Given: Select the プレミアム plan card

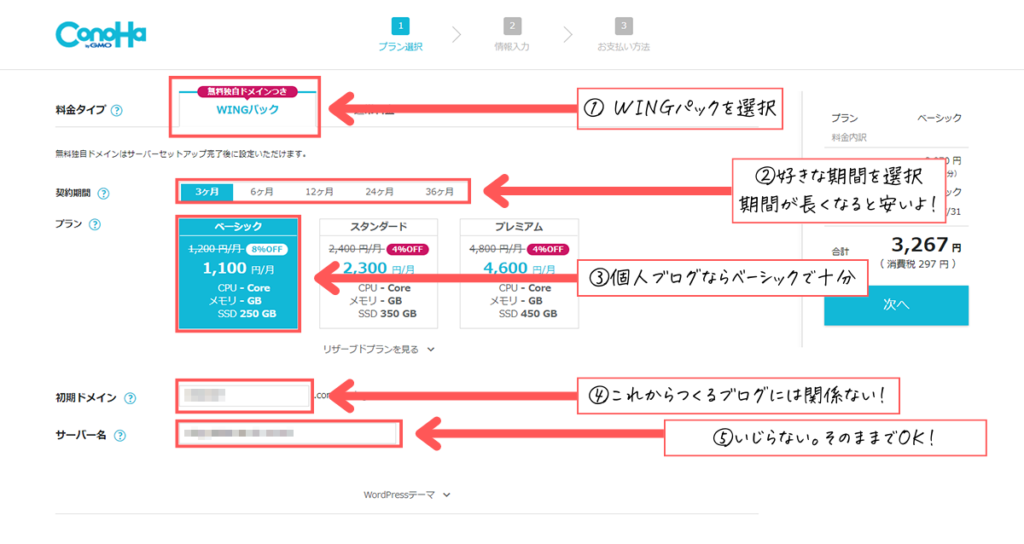Looking at the screenshot, I should click(x=519, y=274).
